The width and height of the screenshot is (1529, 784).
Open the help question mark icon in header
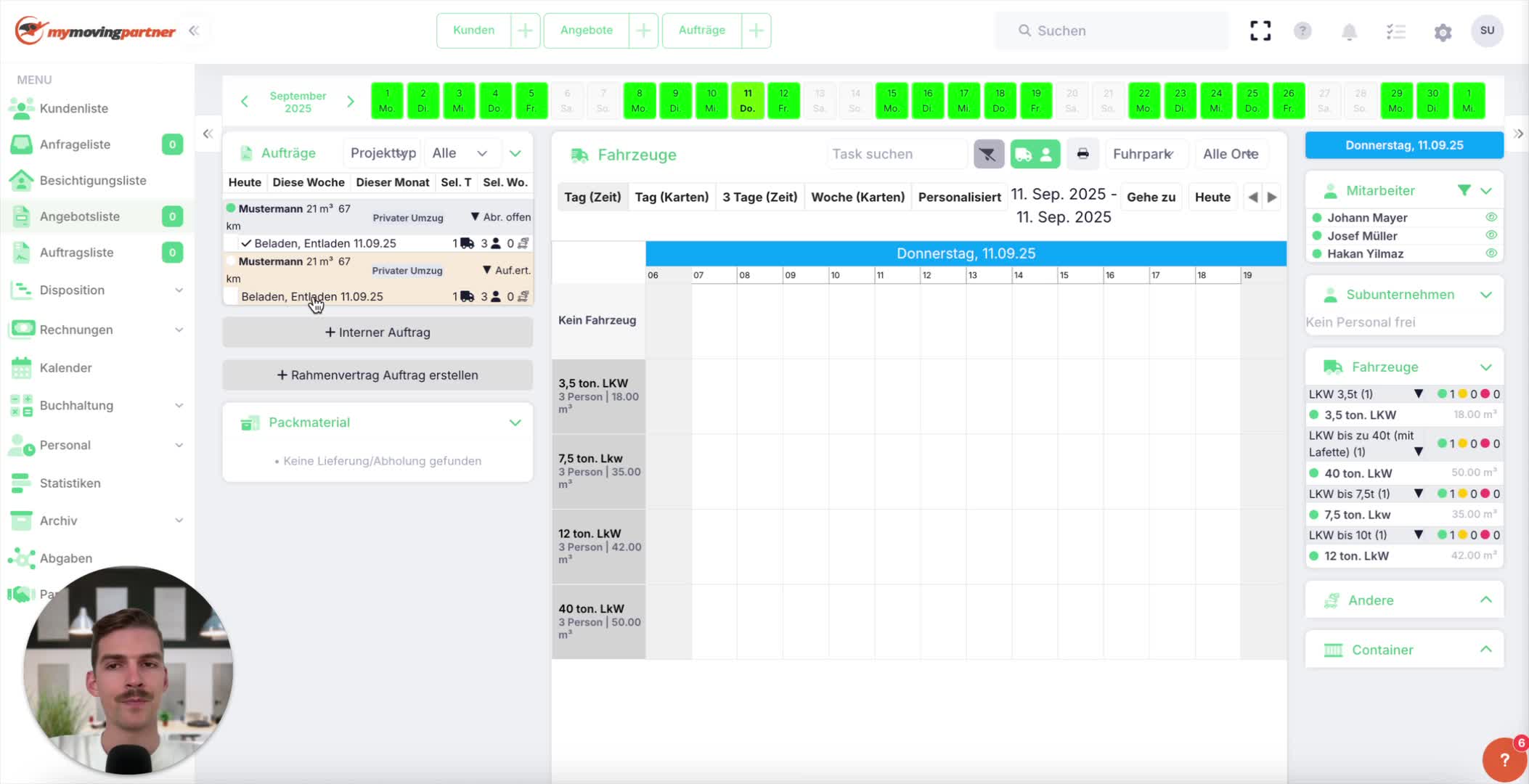coord(1302,30)
